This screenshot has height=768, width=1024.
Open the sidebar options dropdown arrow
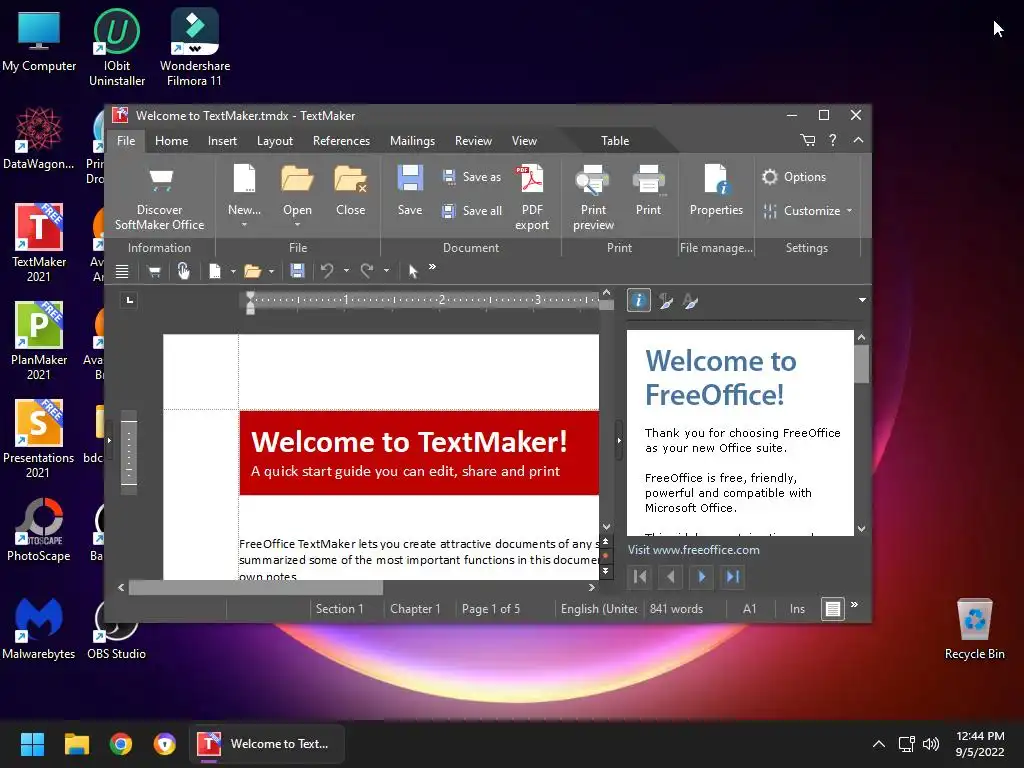click(x=862, y=300)
